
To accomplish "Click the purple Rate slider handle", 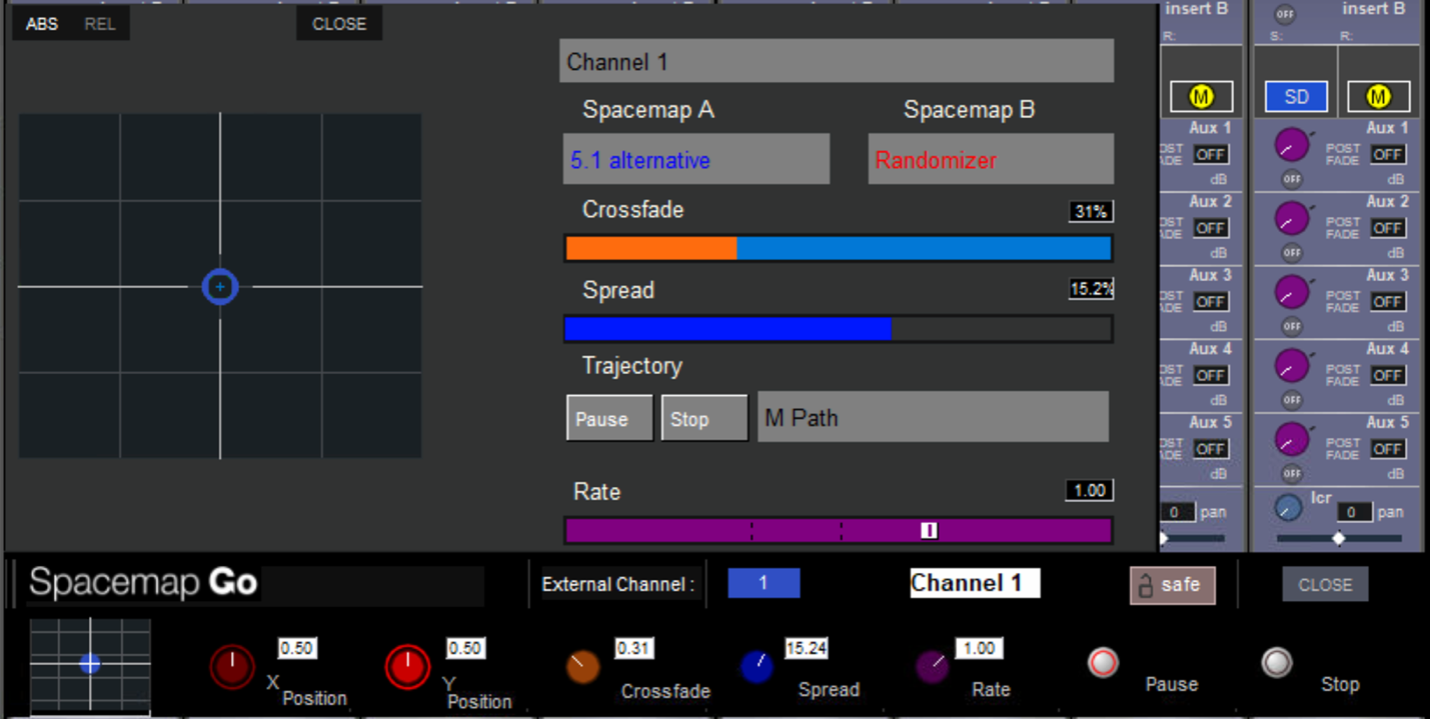I will click(x=929, y=530).
